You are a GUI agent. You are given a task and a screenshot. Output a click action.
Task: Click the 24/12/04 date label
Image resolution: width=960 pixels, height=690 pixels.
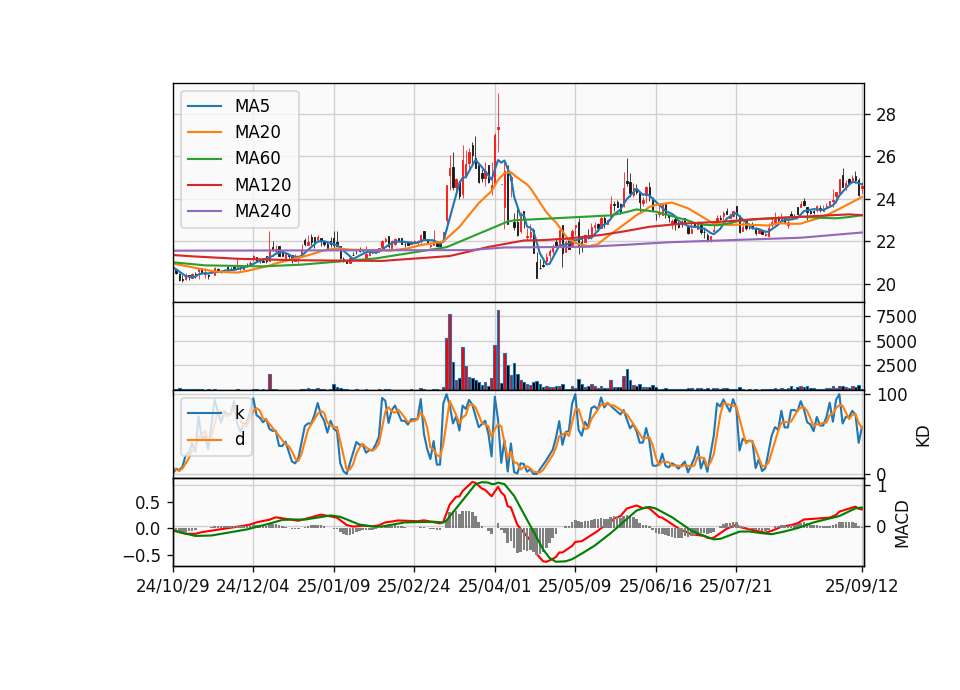(x=253, y=587)
